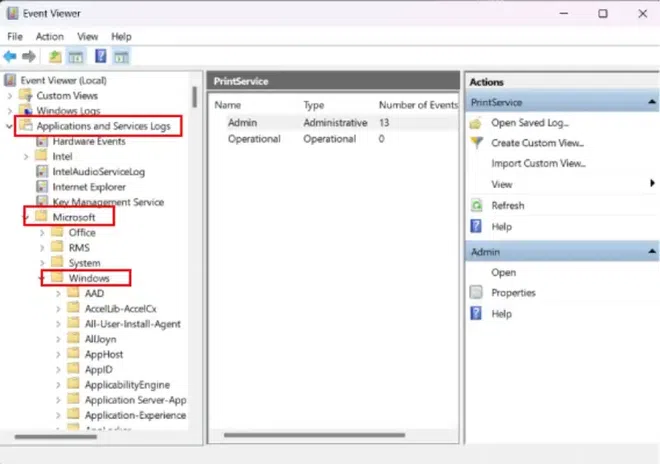Open the View submenu arrow

tap(652, 183)
